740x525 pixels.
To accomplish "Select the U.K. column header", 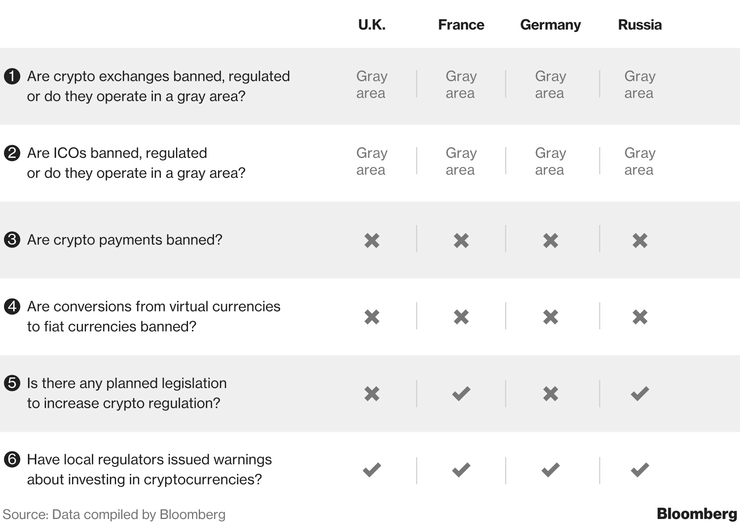I will click(372, 25).
